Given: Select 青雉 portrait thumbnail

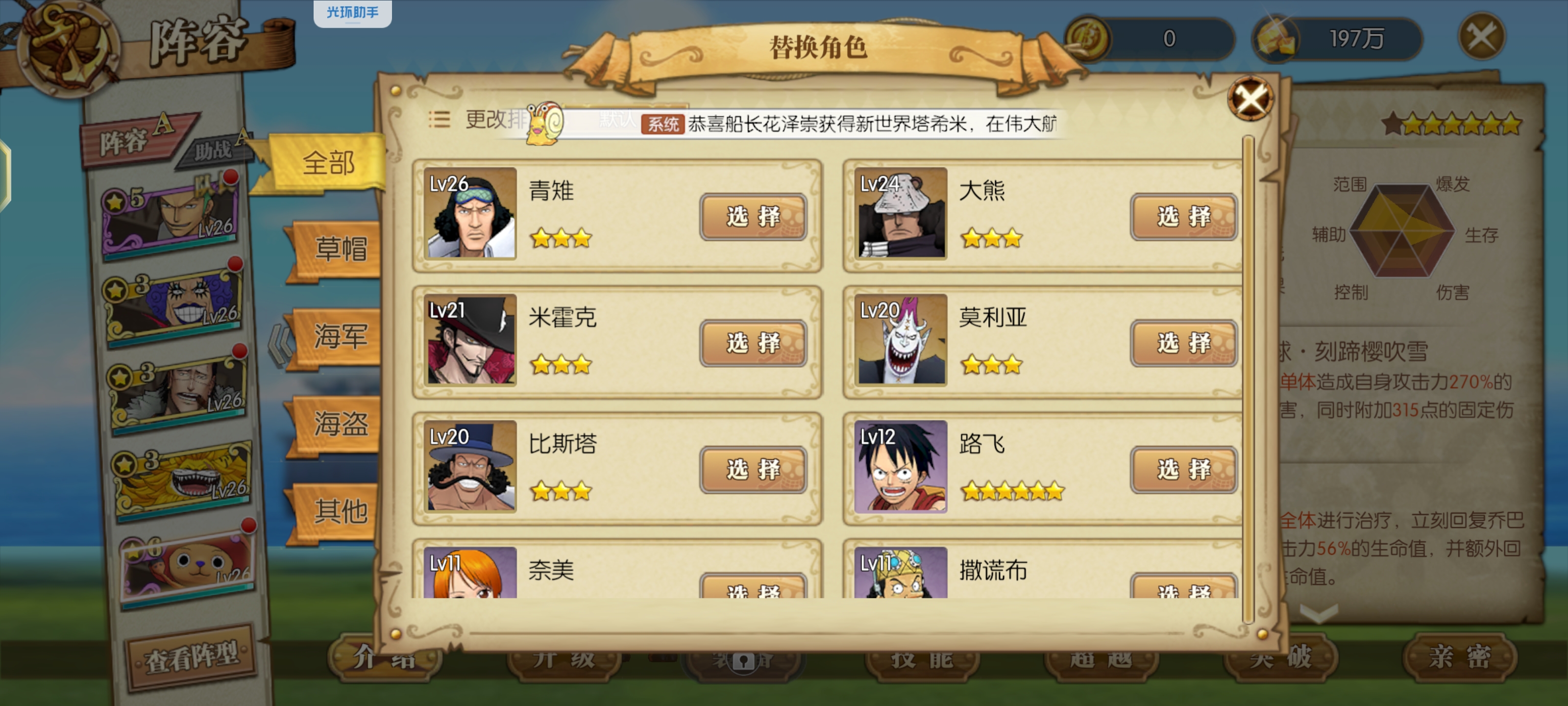Looking at the screenshot, I should tap(470, 213).
